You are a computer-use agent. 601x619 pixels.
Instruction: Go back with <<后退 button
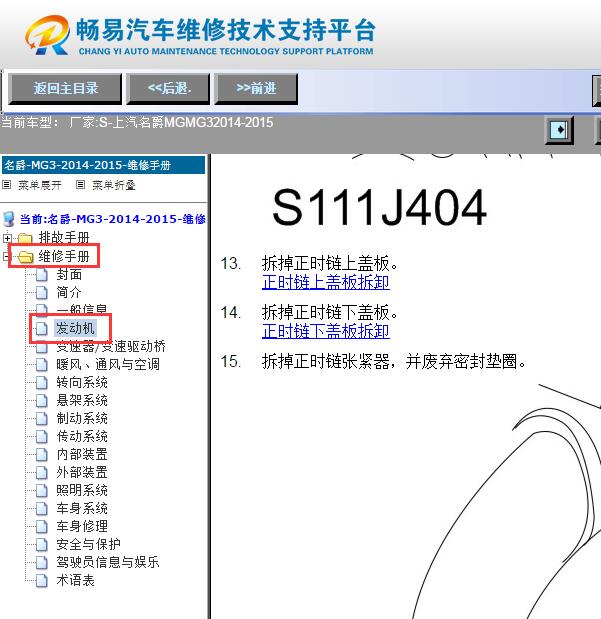point(168,88)
